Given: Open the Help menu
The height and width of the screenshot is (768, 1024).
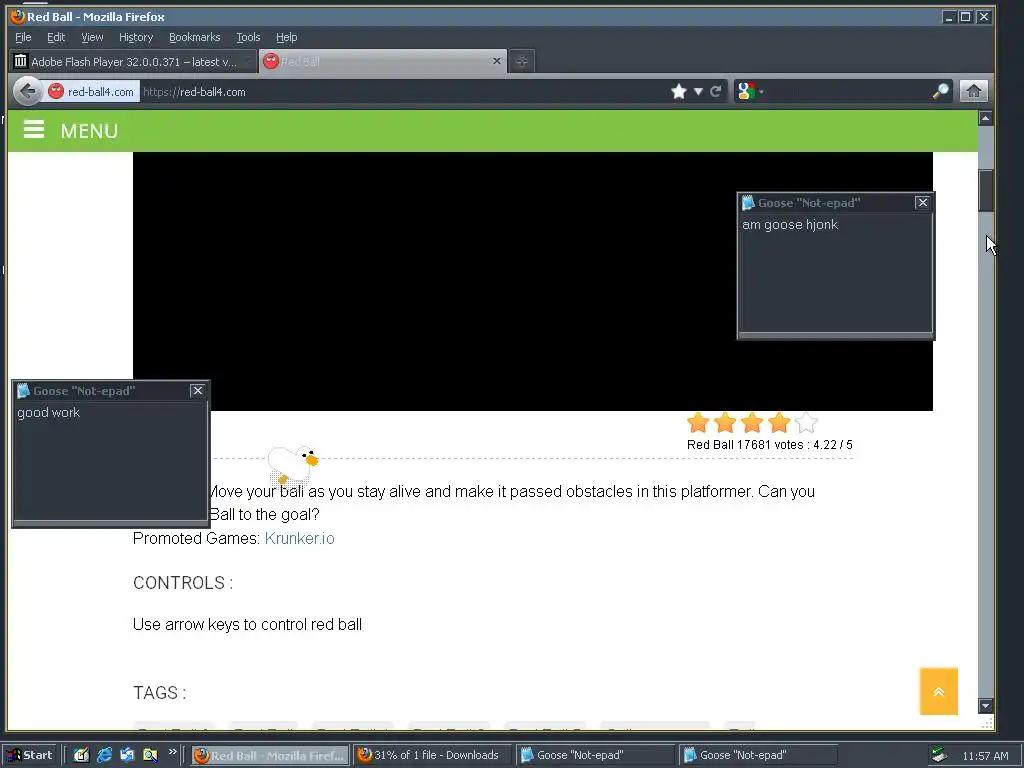Looking at the screenshot, I should point(286,37).
